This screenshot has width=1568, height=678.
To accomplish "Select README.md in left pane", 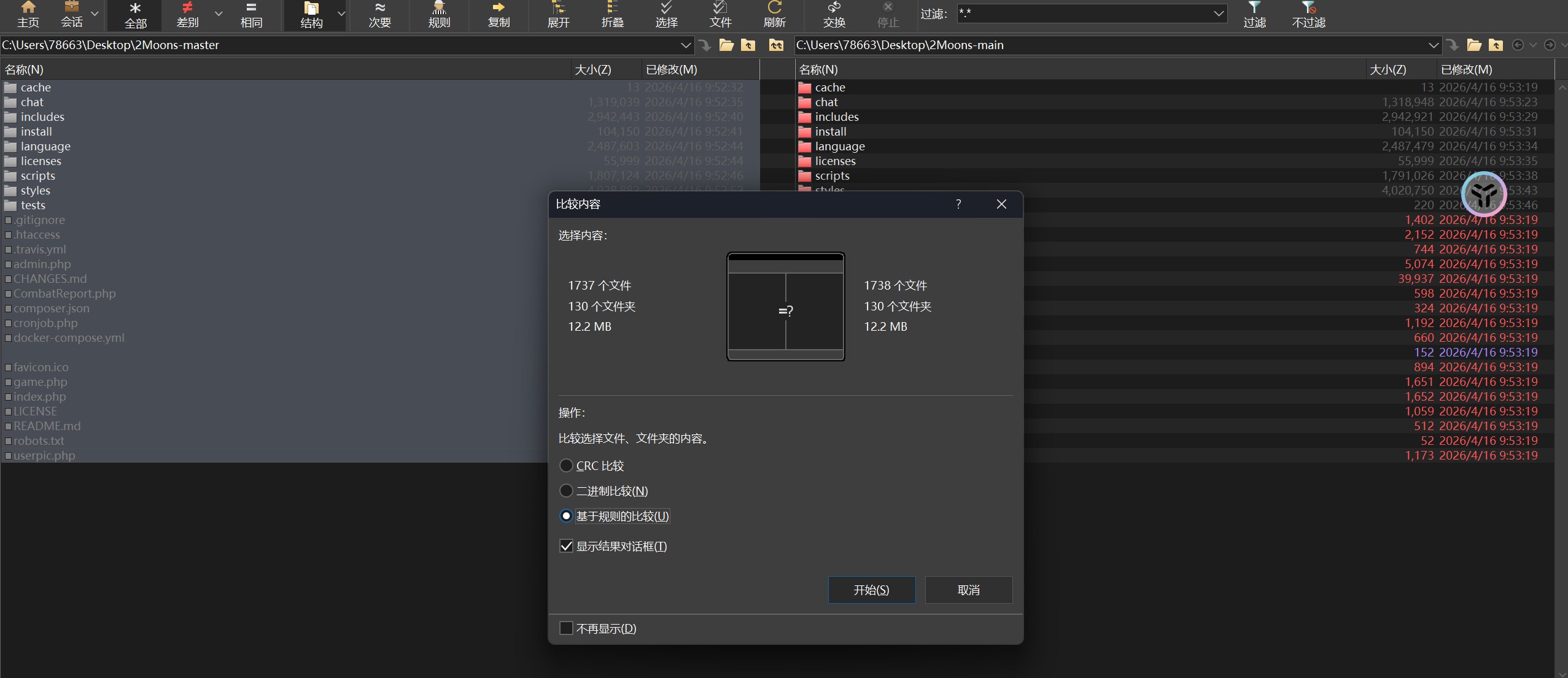I will (47, 426).
